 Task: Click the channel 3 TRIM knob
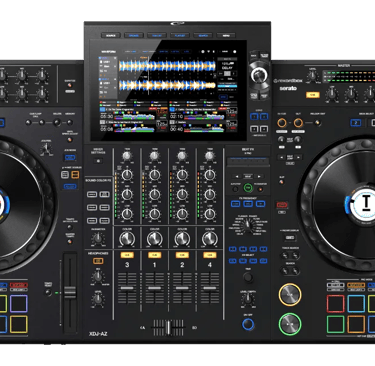[127, 156]
